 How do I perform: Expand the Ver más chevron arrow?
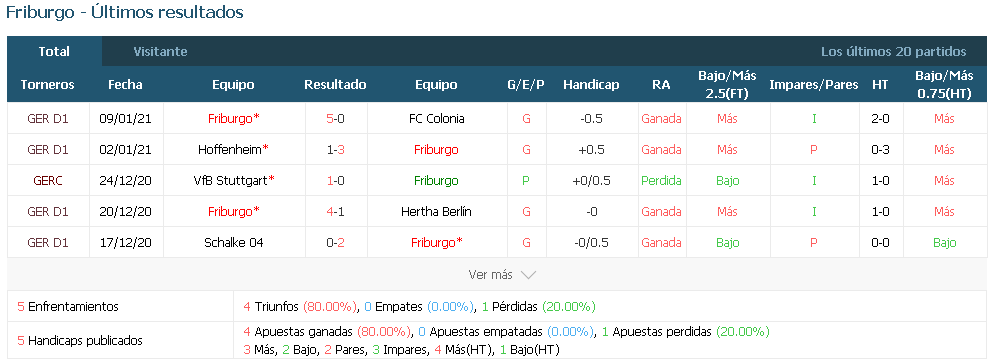click(x=528, y=275)
